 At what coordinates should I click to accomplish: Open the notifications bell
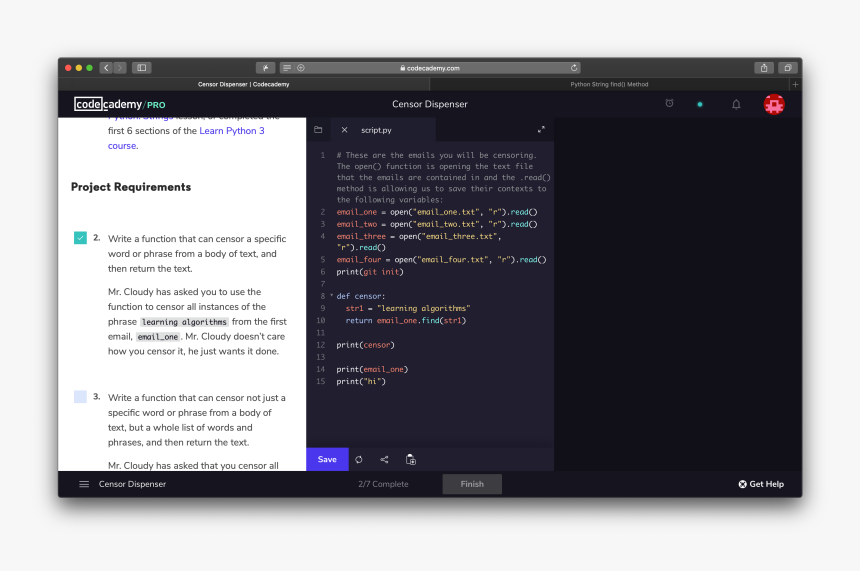(x=736, y=104)
